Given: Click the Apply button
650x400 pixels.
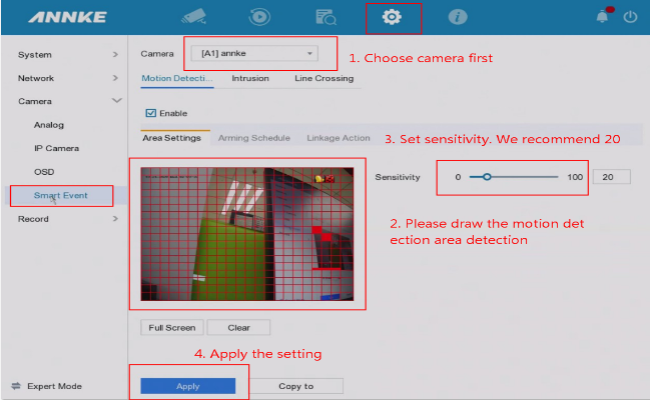Looking at the screenshot, I should click(x=187, y=386).
